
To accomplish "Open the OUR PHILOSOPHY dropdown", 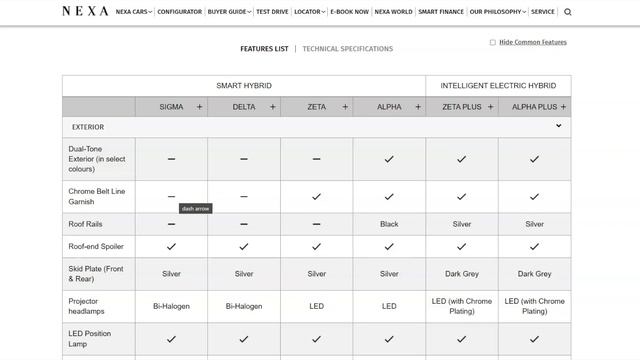I will coord(498,12).
